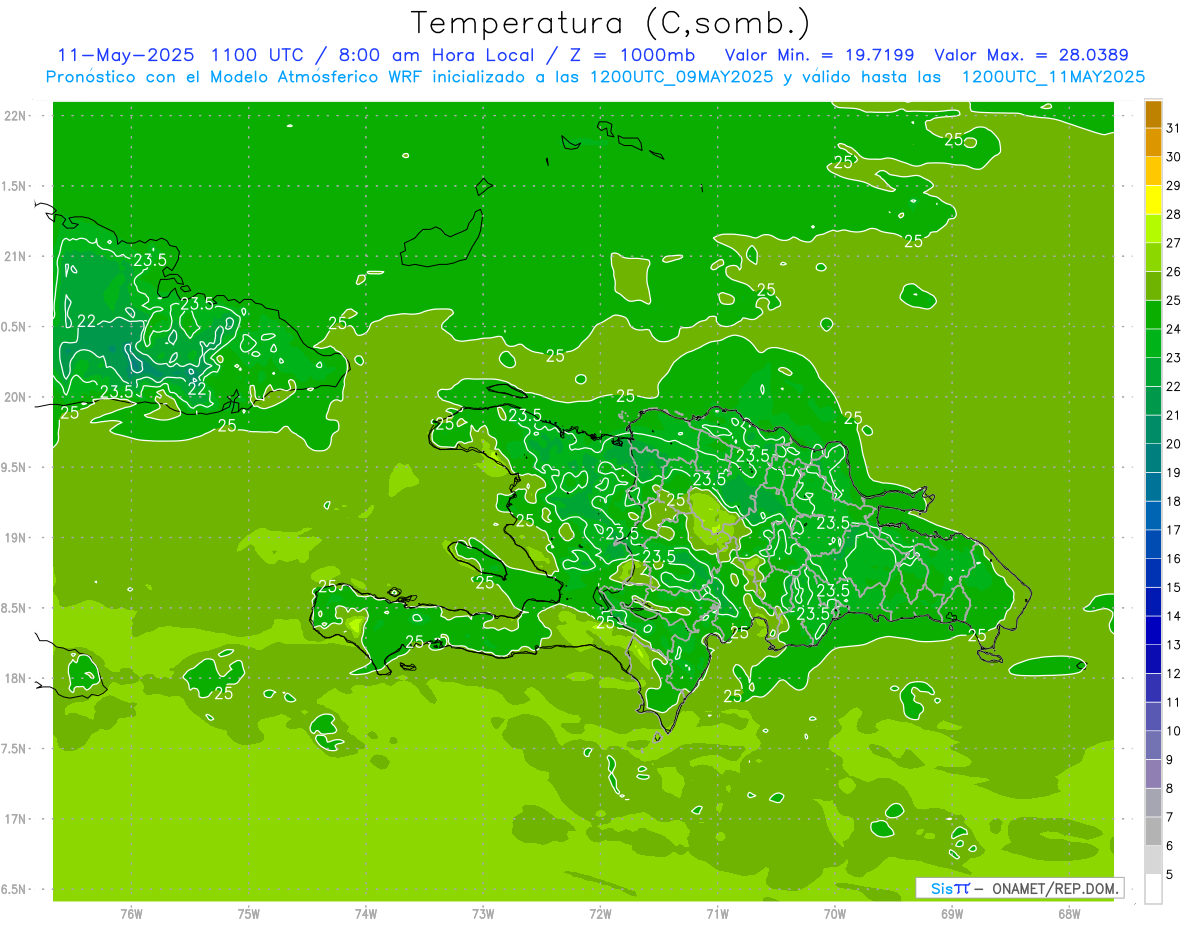Select "Valor Min. = 19.7199"
1200x927 pixels.
[x=822, y=56]
